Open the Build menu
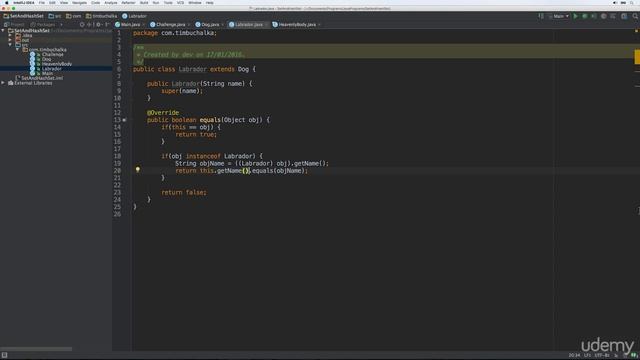The width and height of the screenshot is (640, 360). coord(144,2)
